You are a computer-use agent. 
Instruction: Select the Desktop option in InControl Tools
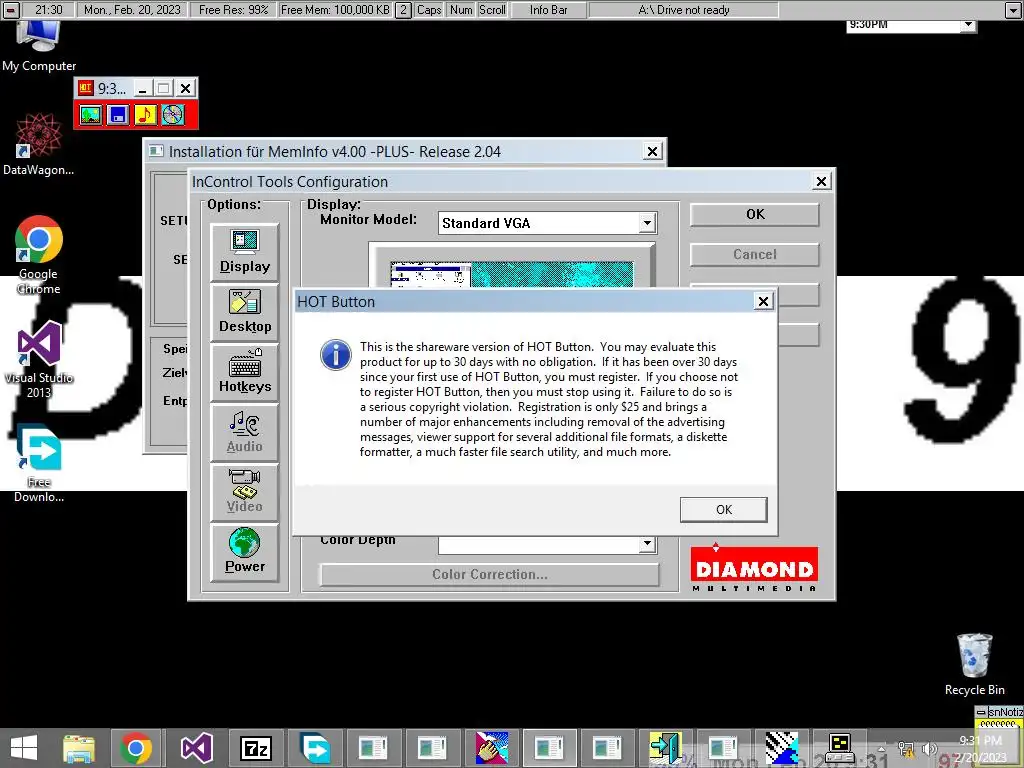(x=245, y=313)
